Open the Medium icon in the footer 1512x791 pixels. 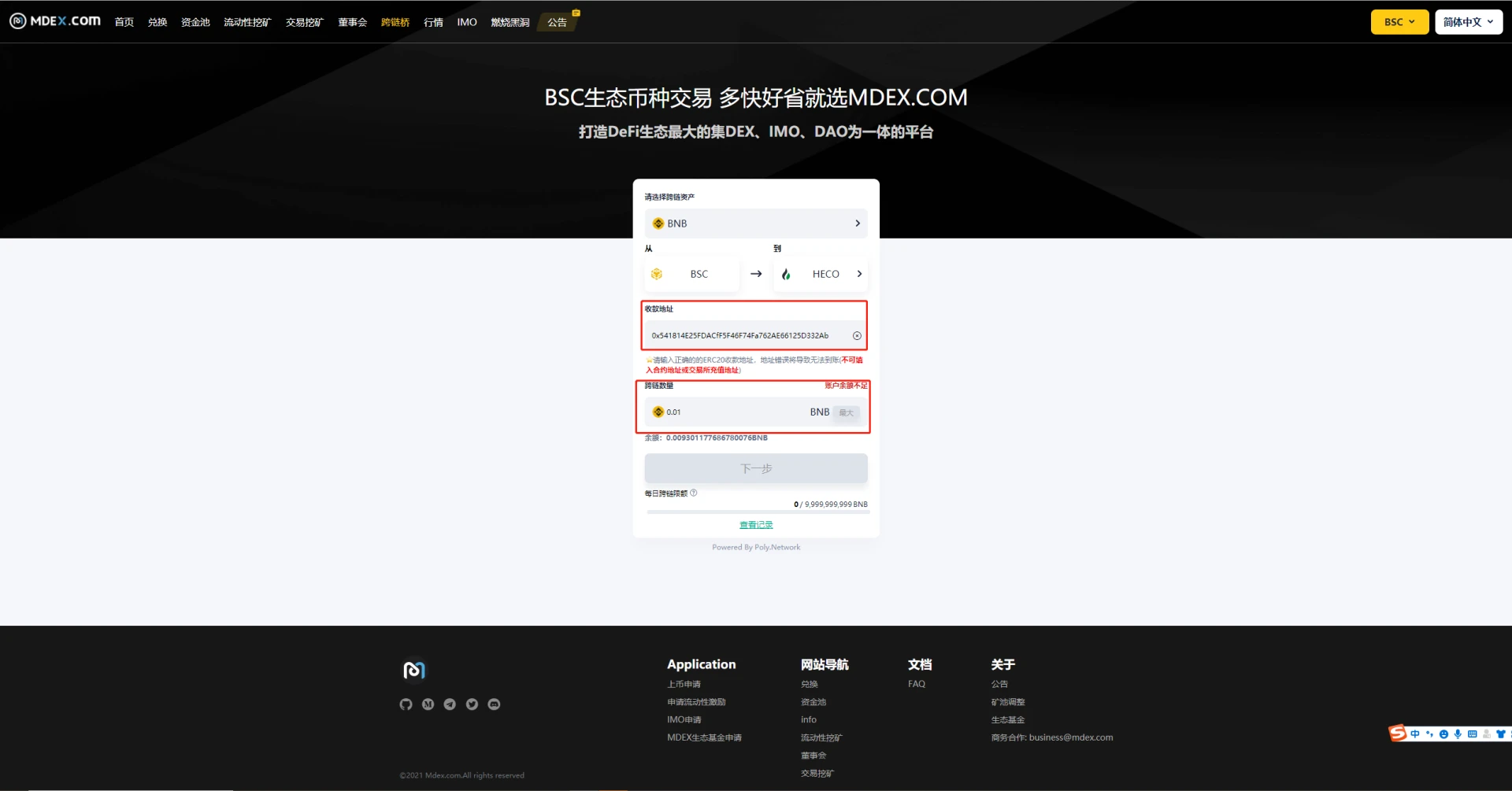tap(428, 704)
